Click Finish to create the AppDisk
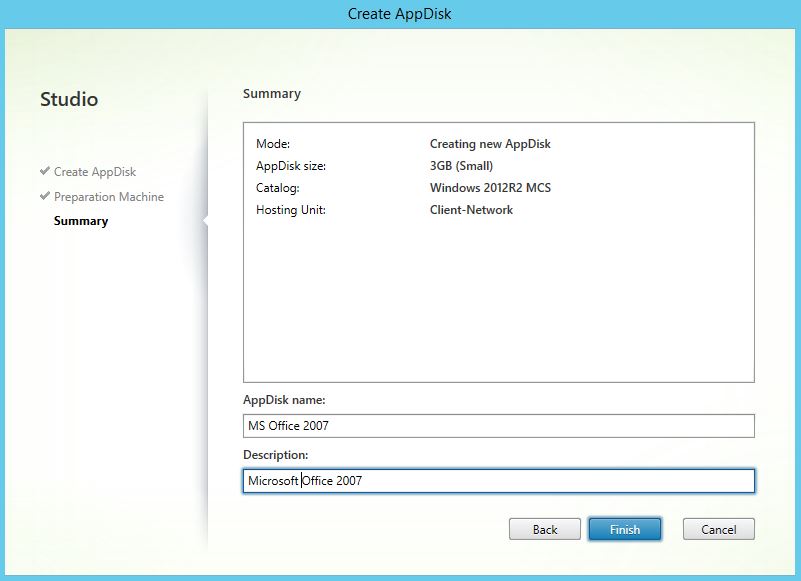This screenshot has height=581, width=801. [x=624, y=529]
